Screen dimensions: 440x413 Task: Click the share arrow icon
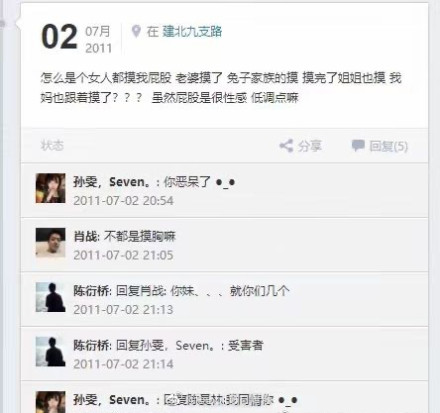286,146
